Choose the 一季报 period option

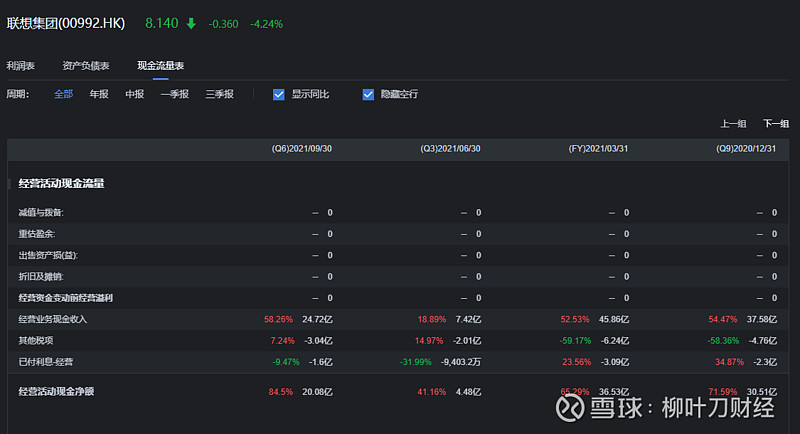pyautogui.click(x=174, y=94)
